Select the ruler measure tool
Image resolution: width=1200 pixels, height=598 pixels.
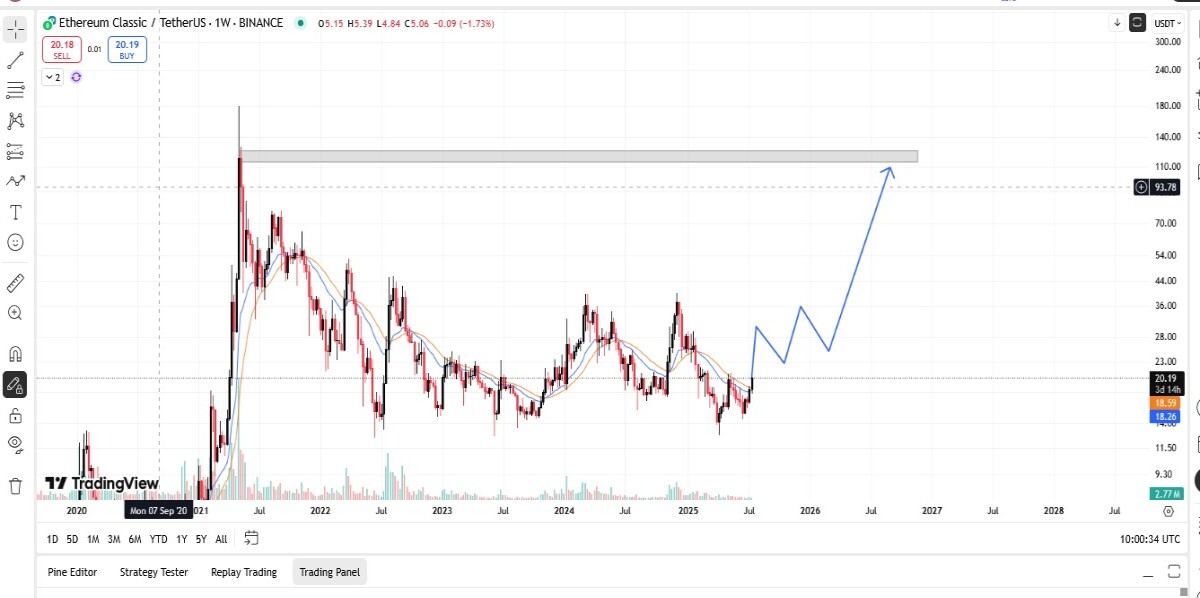click(x=15, y=282)
